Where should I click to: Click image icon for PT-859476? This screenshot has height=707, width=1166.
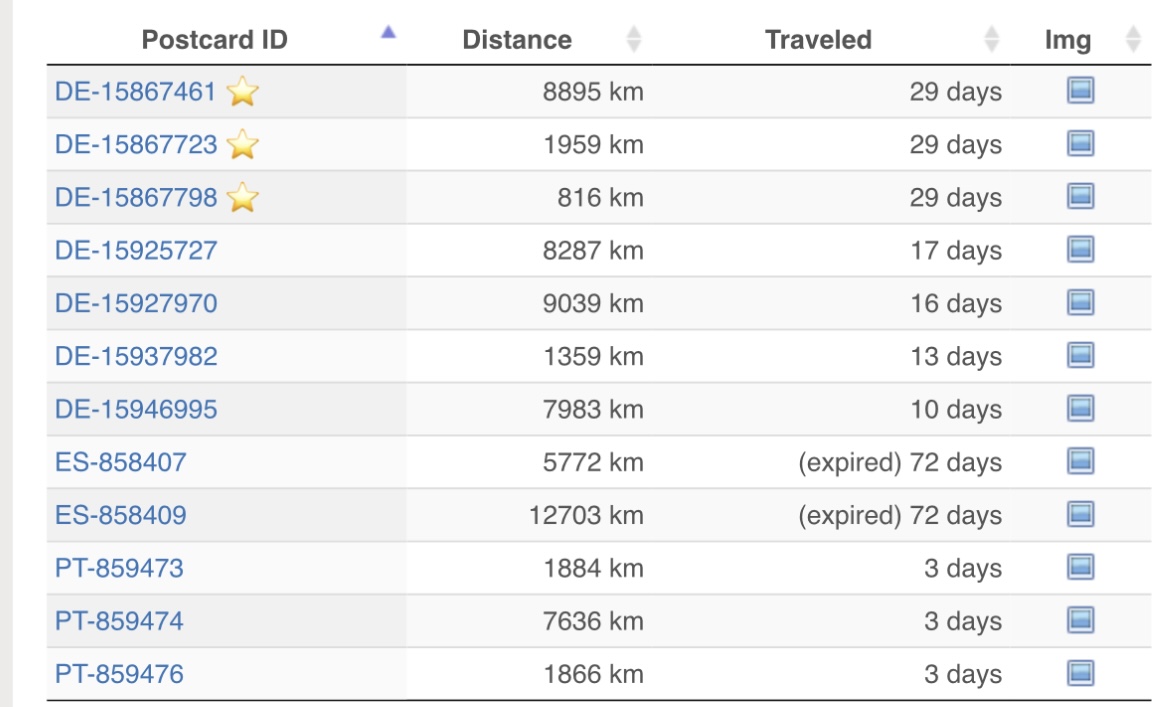[x=1080, y=673]
